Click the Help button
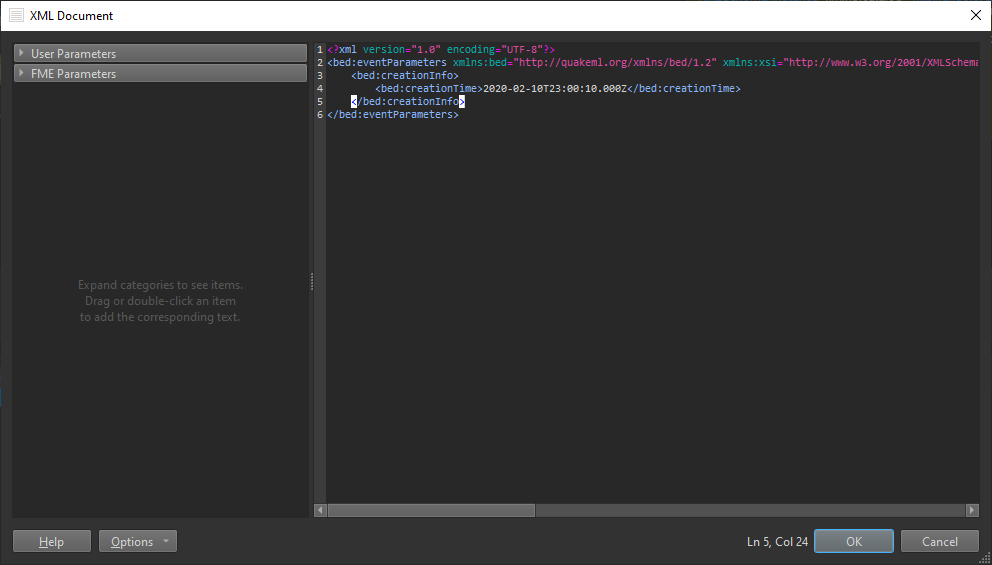Viewport: 992px width, 565px height. click(x=52, y=542)
